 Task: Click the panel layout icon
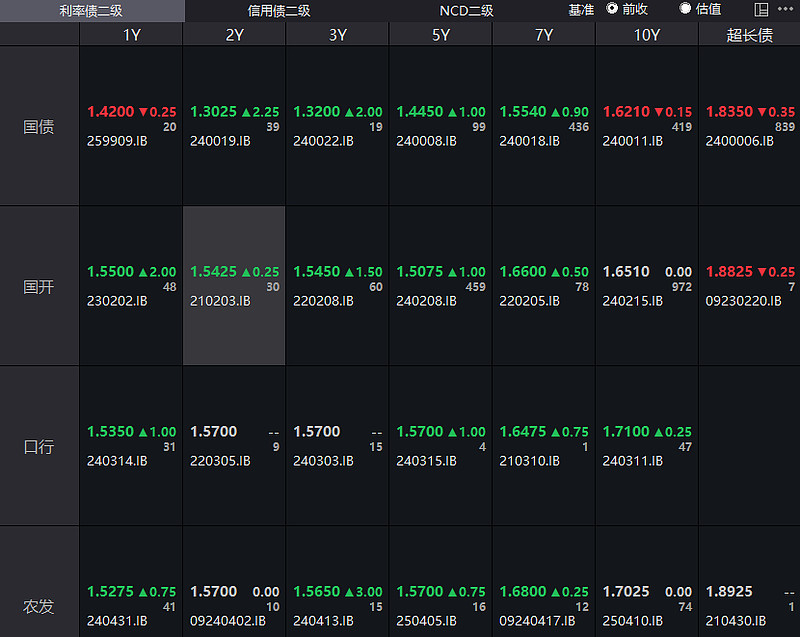point(762,10)
